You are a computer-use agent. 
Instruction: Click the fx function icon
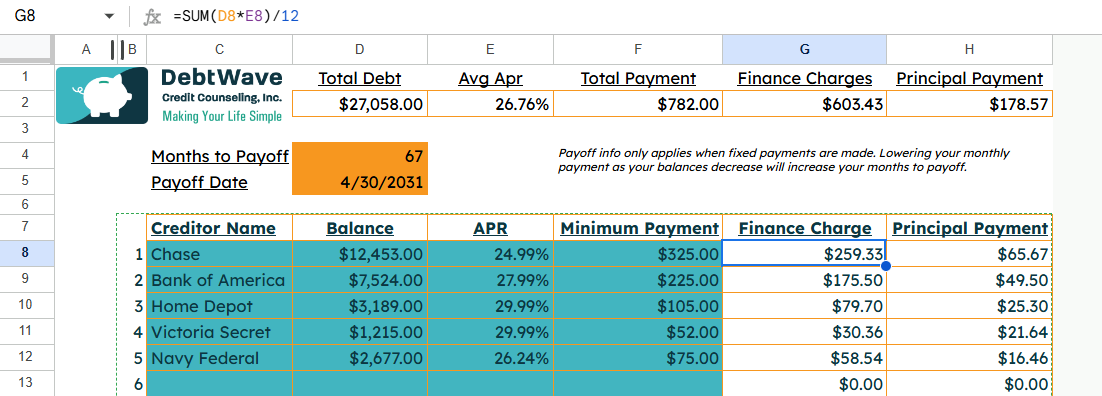point(152,17)
